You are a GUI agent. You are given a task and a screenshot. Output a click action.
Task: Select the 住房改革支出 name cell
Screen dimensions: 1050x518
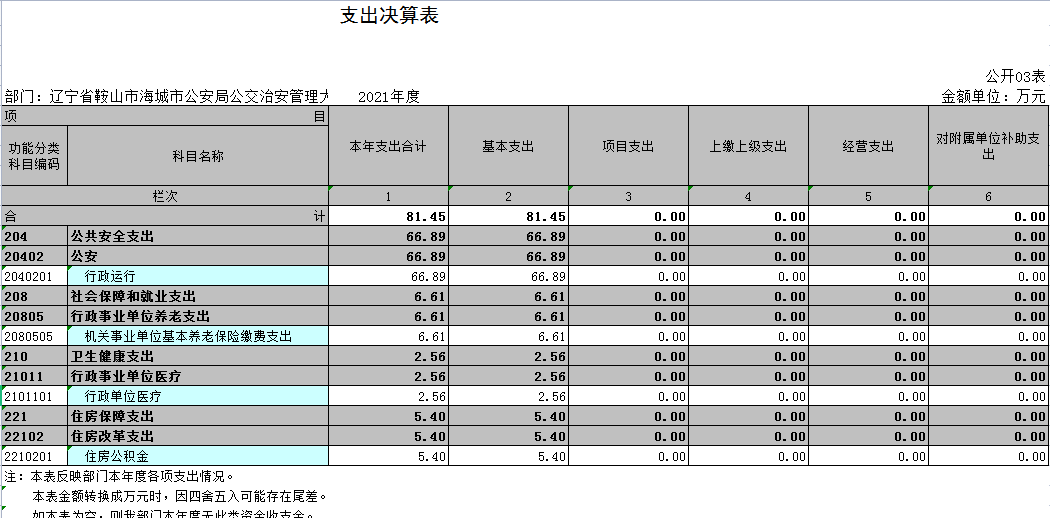point(198,437)
